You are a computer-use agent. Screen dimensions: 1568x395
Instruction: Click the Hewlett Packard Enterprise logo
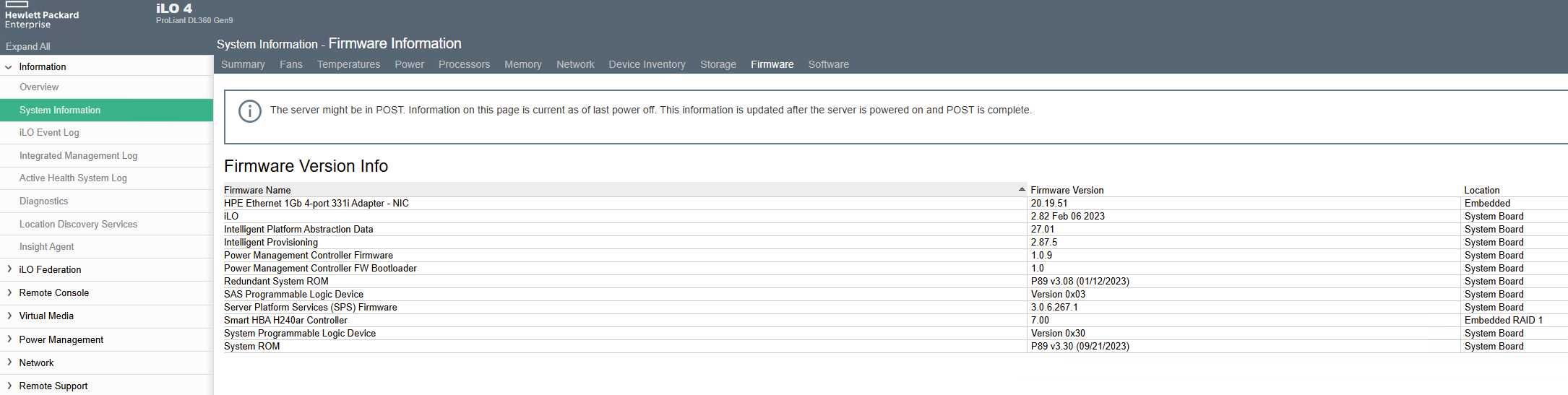pyautogui.click(x=41, y=15)
